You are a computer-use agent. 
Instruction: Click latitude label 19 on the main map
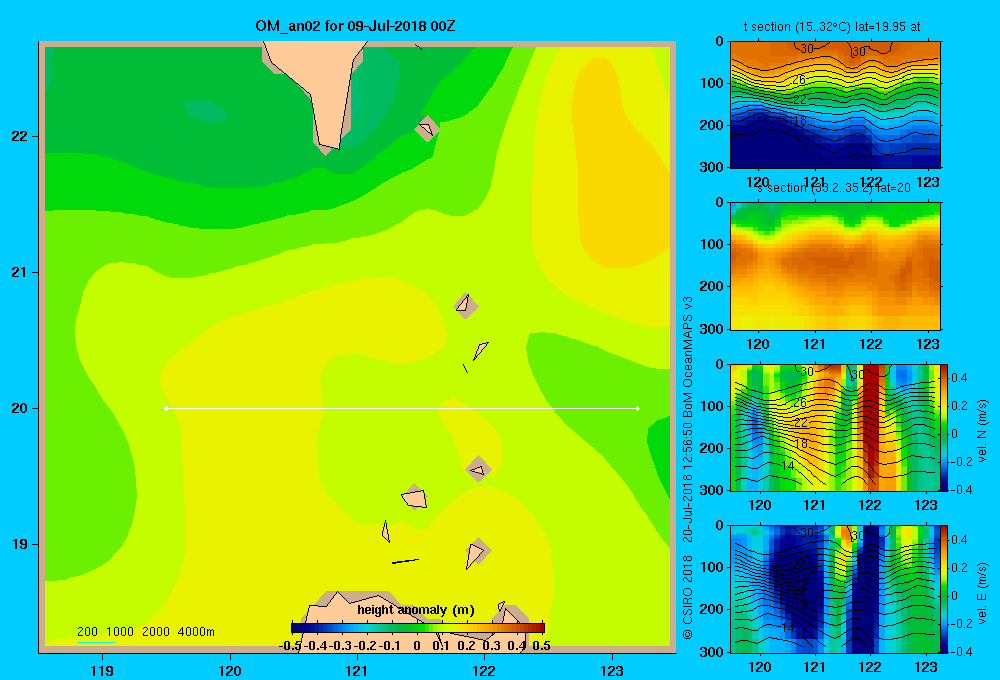point(20,544)
